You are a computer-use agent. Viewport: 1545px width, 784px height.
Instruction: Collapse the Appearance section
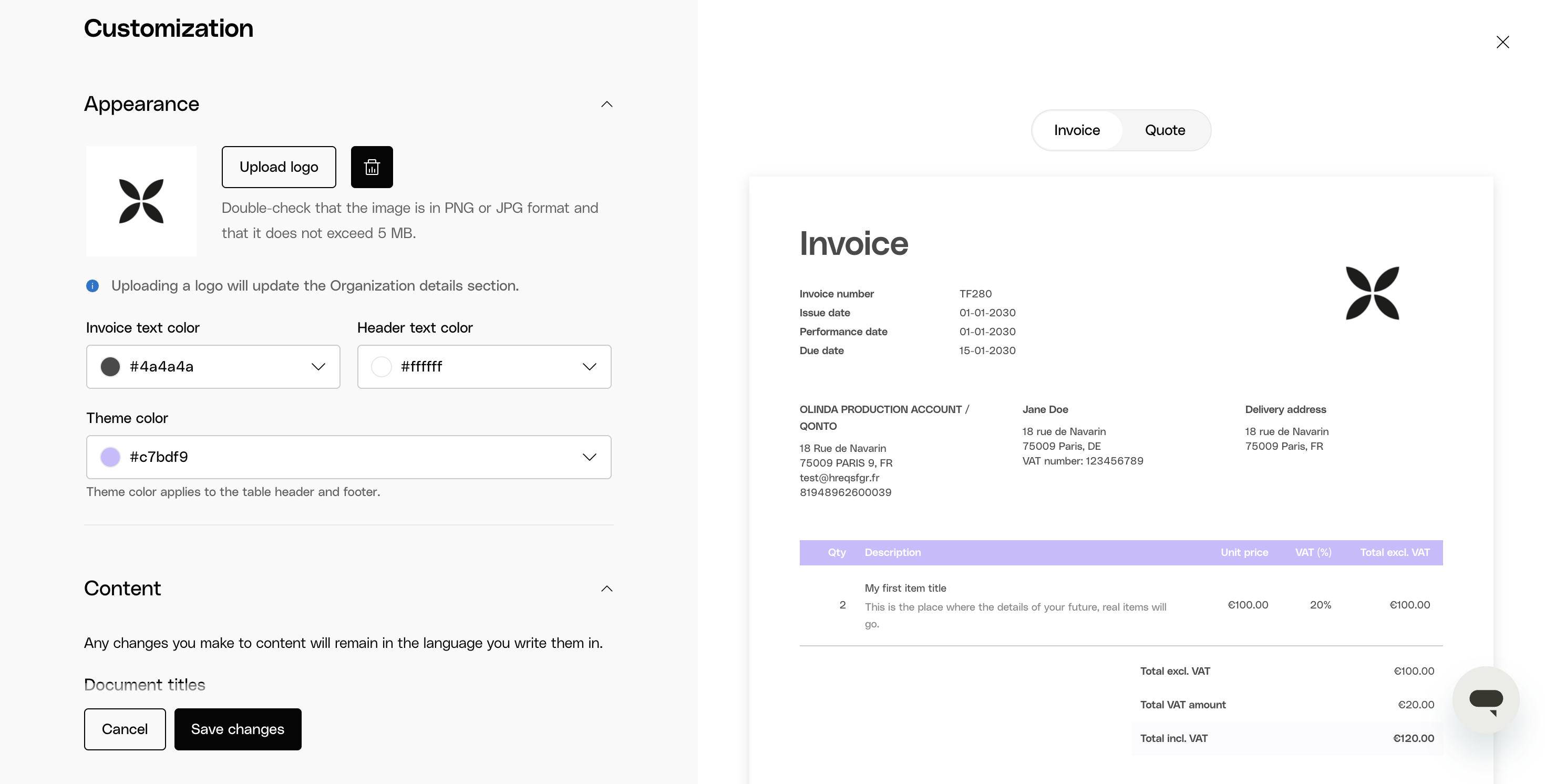[x=606, y=105]
